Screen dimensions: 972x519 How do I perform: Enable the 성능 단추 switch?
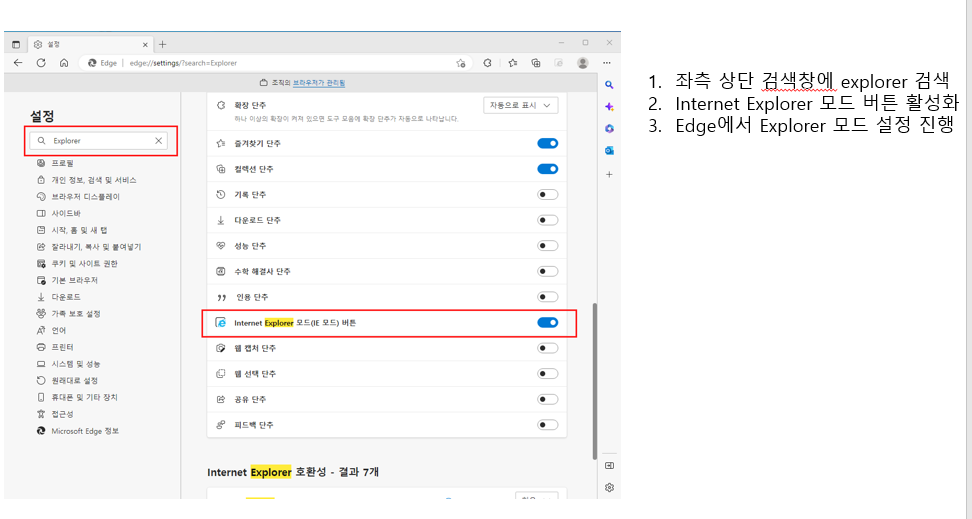pyautogui.click(x=547, y=246)
